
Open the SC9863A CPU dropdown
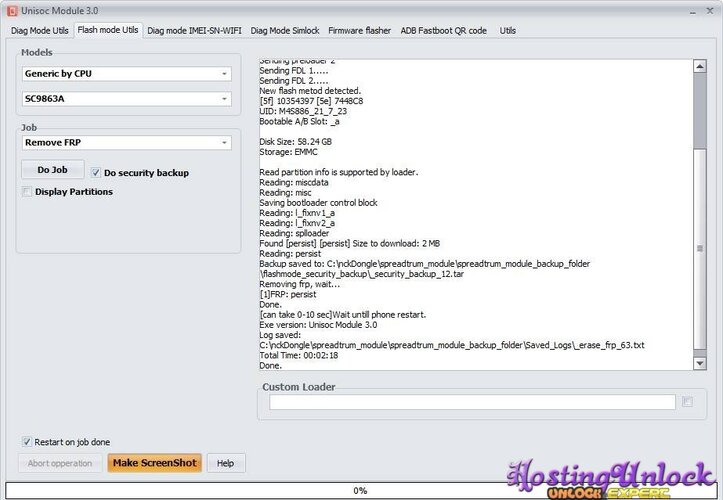coord(127,99)
